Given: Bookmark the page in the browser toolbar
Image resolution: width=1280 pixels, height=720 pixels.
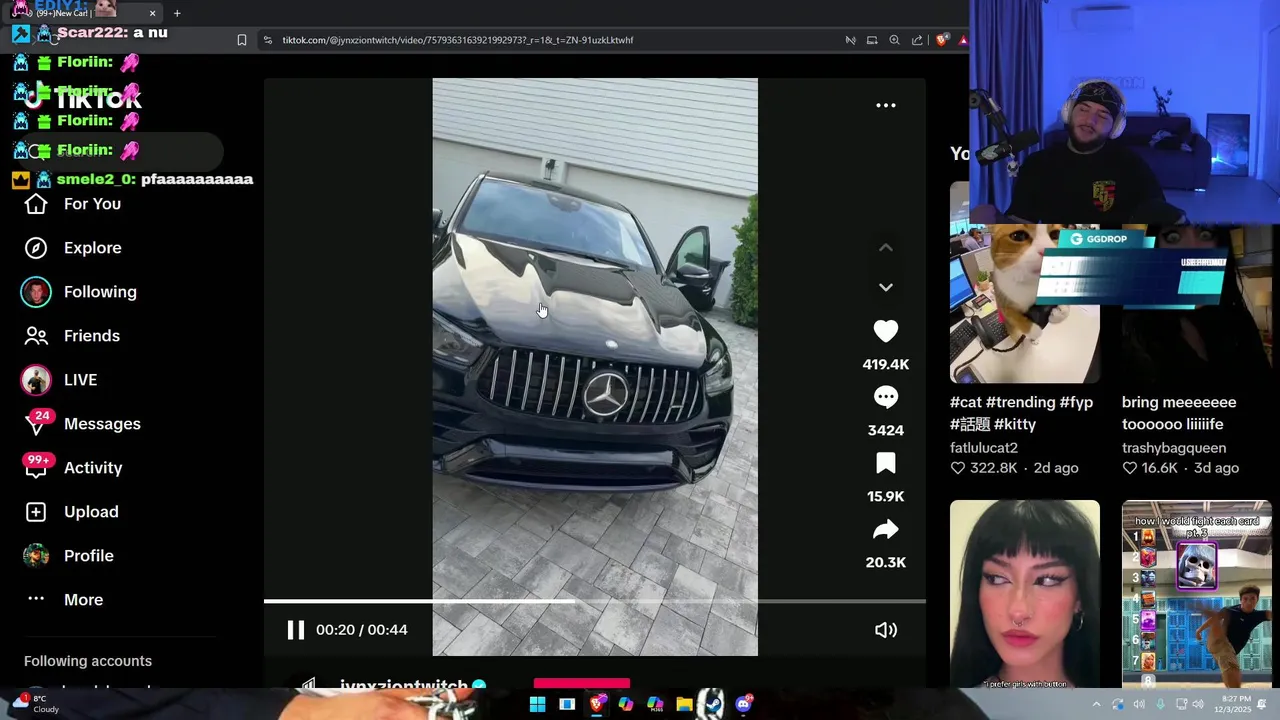Looking at the screenshot, I should pyautogui.click(x=242, y=40).
